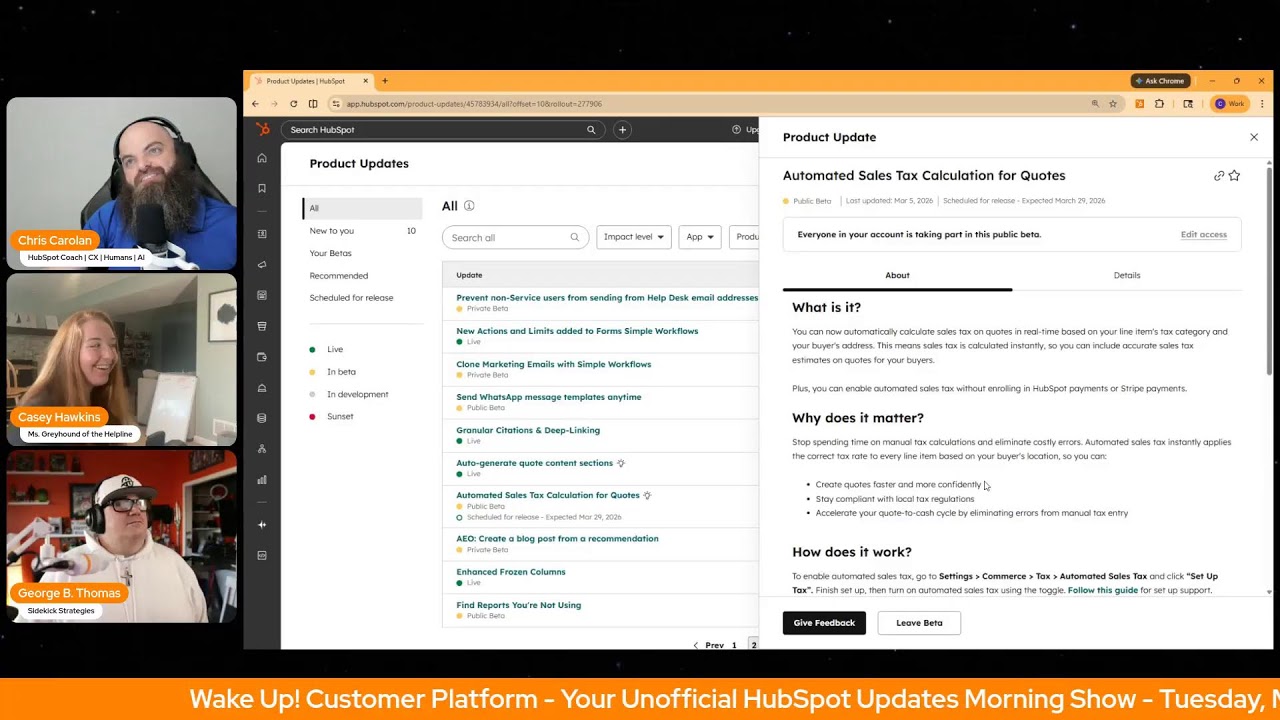Click the info icon next to All heading
This screenshot has height=720, width=1280.
point(469,206)
